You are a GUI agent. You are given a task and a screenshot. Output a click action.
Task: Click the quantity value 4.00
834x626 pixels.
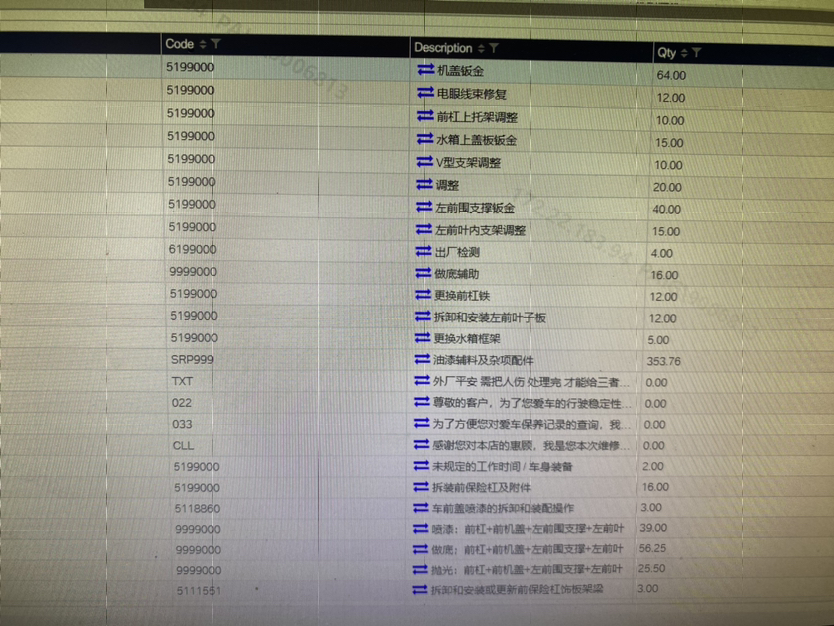[x=662, y=253]
